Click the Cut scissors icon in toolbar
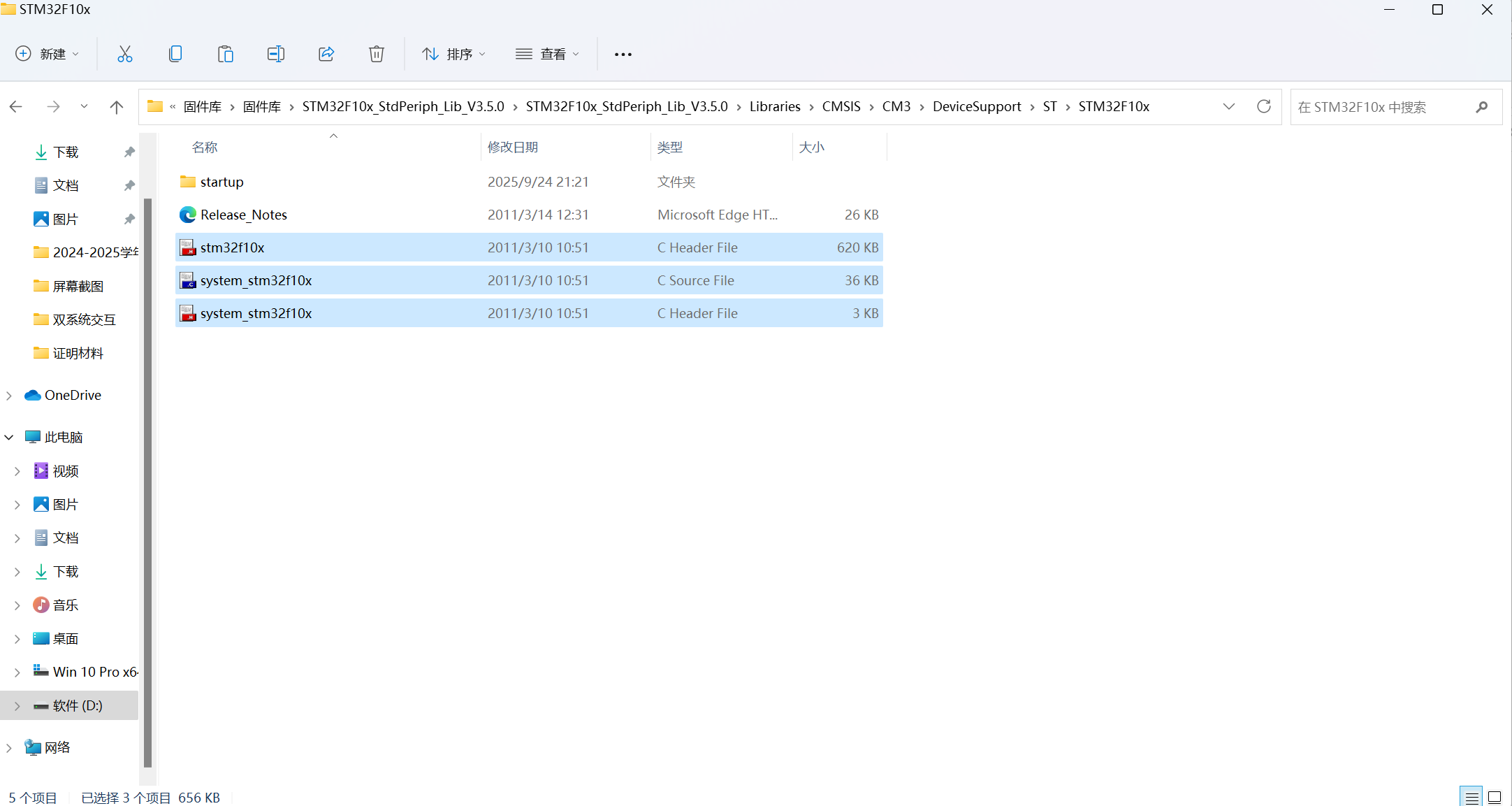This screenshot has height=806, width=1512. tap(125, 54)
